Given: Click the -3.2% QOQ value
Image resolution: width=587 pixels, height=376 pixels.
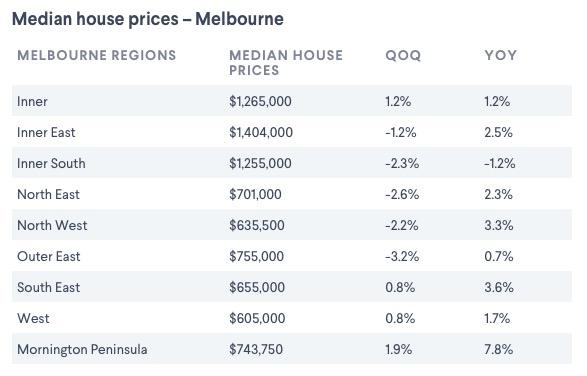Looking at the screenshot, I should point(402,257).
